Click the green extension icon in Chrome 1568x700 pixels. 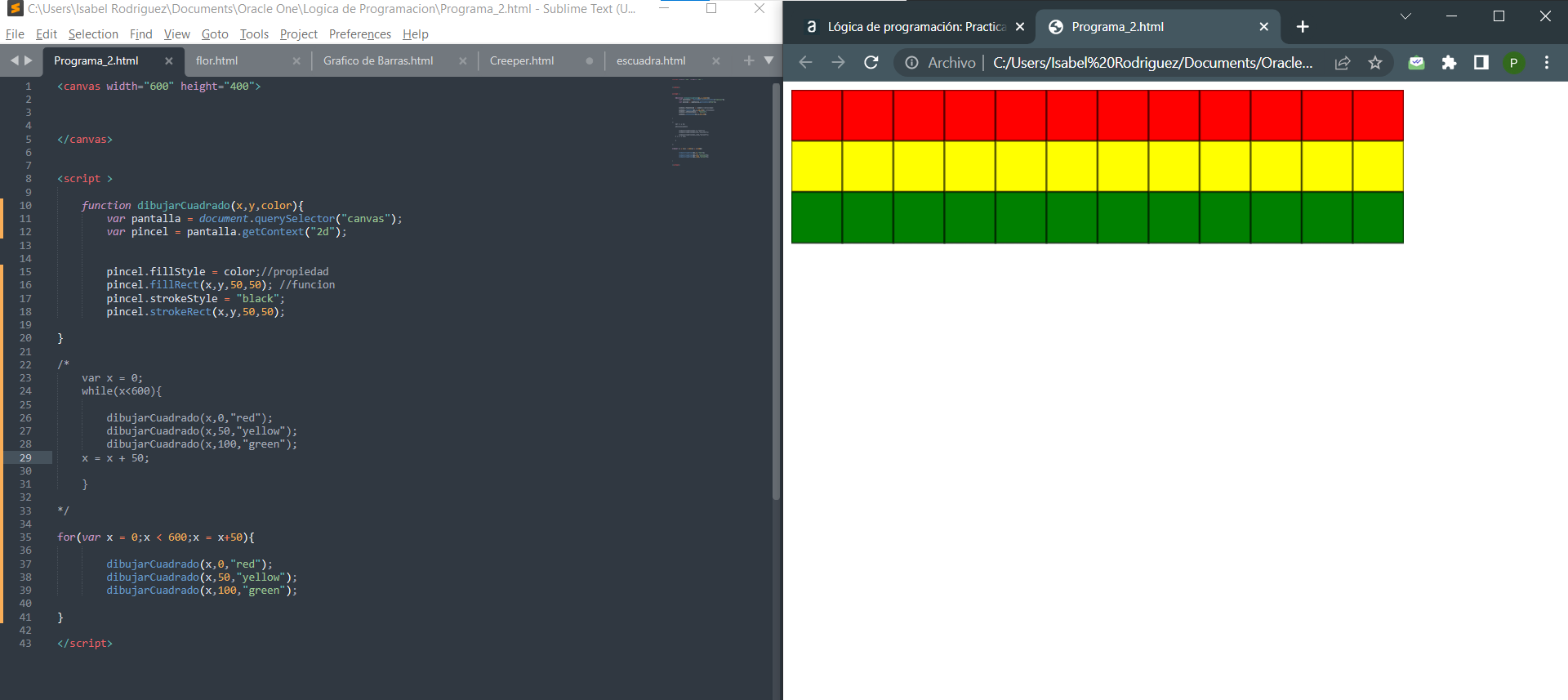pyautogui.click(x=1416, y=63)
